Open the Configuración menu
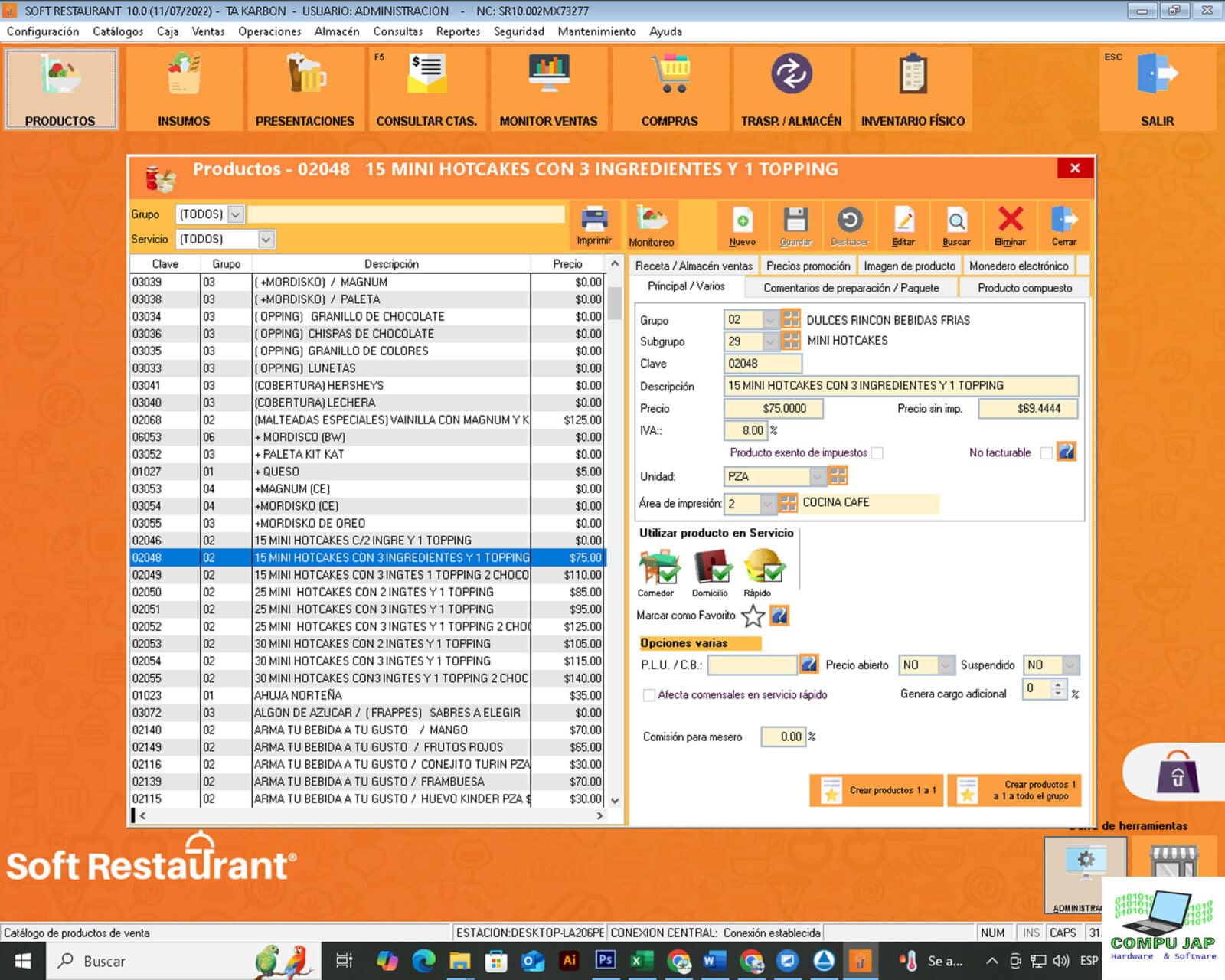The image size is (1225, 980). 43,31
